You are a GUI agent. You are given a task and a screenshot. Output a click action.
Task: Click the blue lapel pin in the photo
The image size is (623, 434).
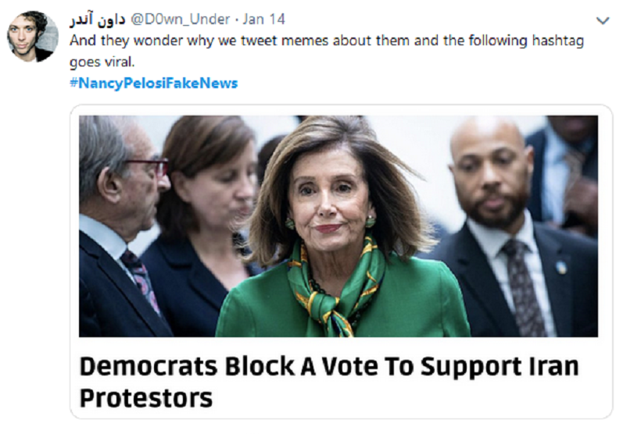[561, 268]
